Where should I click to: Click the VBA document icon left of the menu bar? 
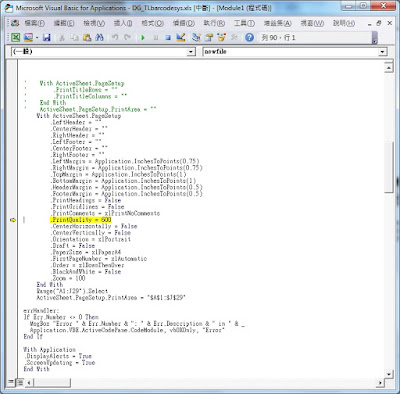(15, 23)
